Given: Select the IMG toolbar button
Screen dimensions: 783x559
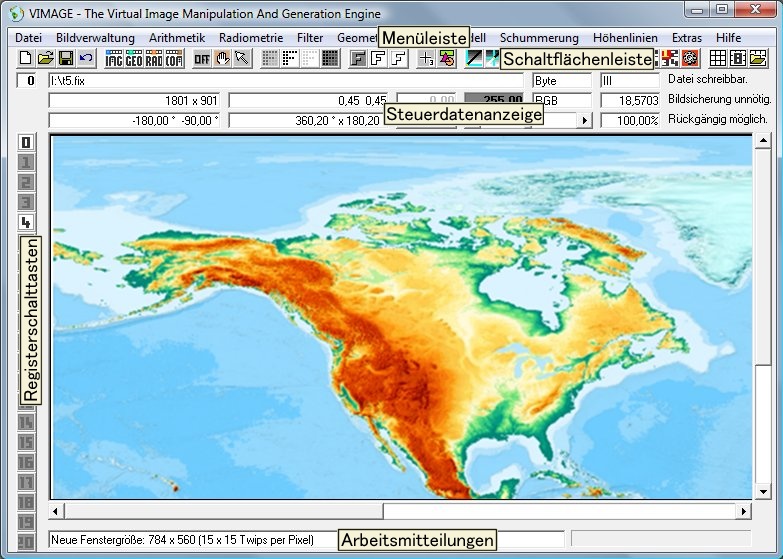Looking at the screenshot, I should coord(114,59).
